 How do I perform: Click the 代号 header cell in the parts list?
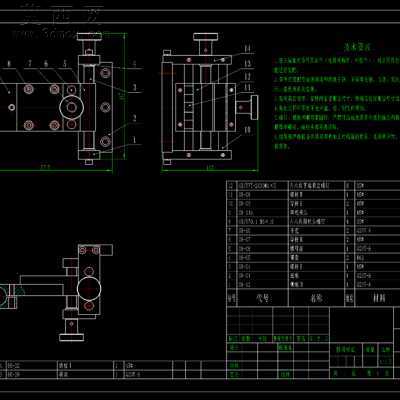263,298
